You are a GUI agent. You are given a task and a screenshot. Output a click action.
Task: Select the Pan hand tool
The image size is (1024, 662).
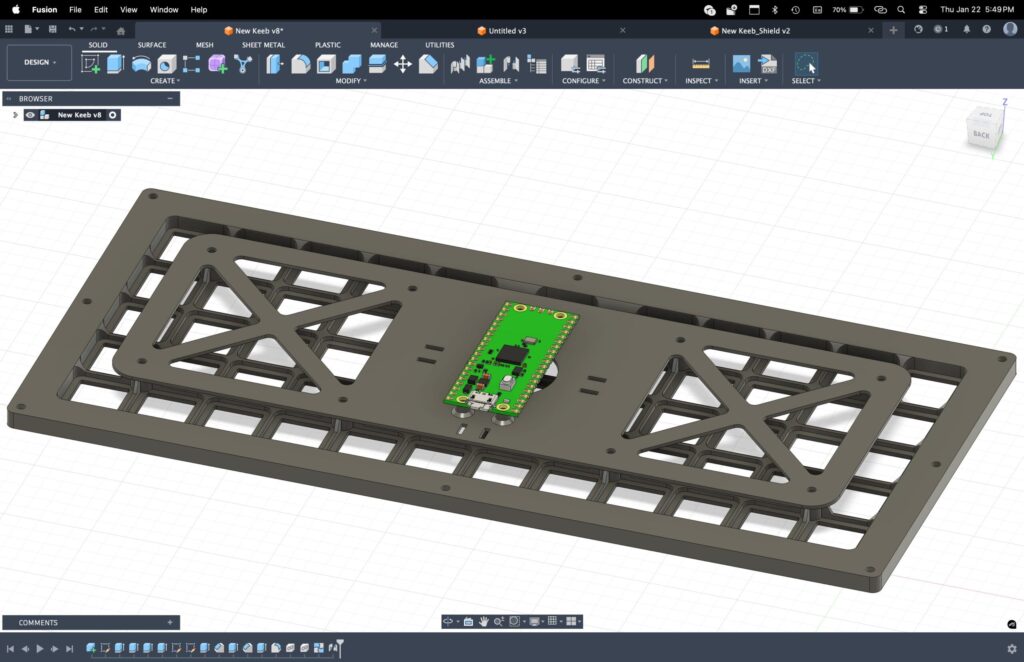483,621
